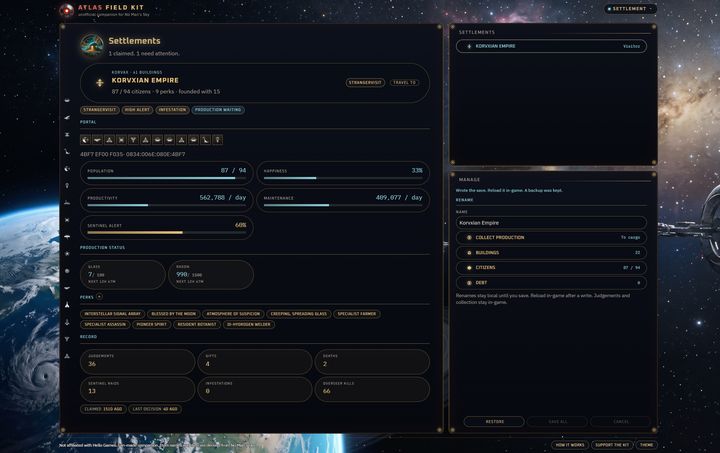Screen dimensions: 720x453
Task: Click the Fish glyph in the portal address row
Action: (97, 140)
